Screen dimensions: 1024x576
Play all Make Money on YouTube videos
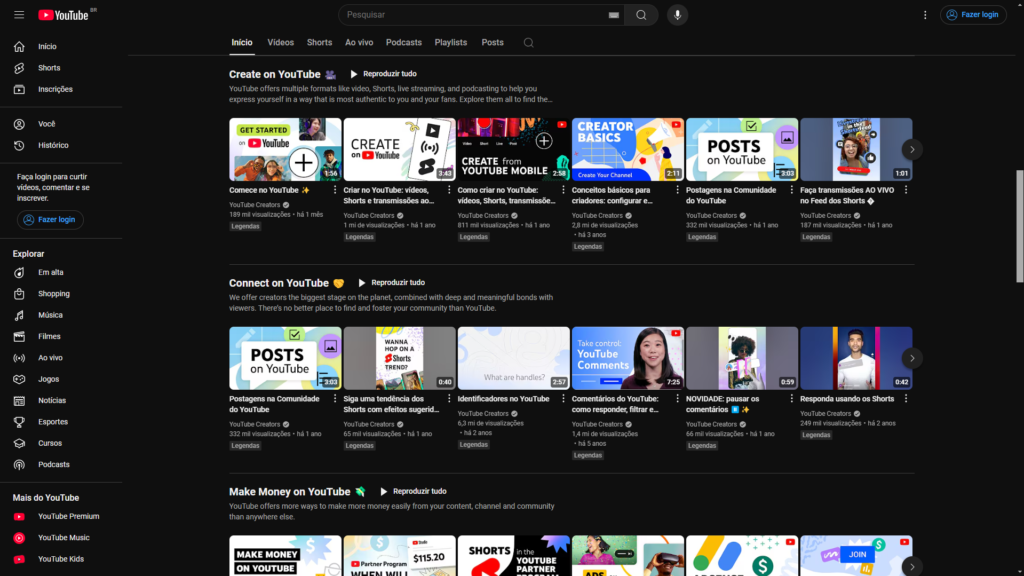point(413,492)
